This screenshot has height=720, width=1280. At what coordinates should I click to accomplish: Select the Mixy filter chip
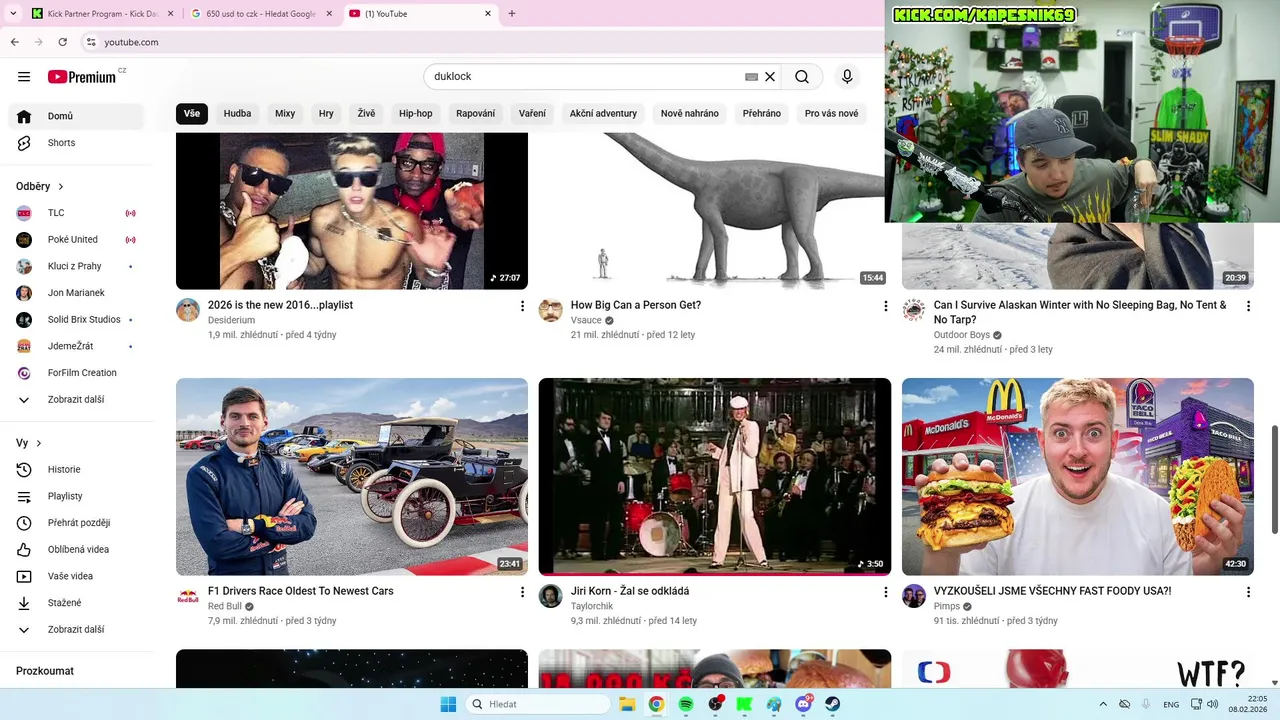(x=285, y=114)
